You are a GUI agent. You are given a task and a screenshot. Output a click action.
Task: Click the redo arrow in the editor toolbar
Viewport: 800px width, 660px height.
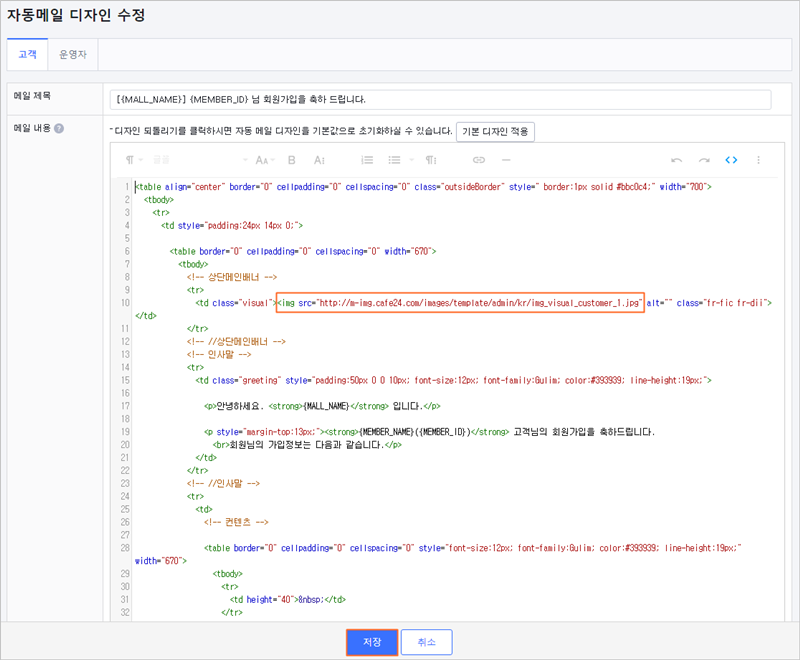704,160
